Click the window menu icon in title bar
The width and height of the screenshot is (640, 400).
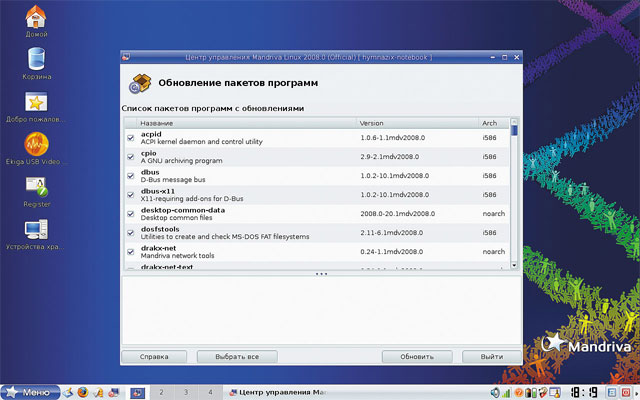pyautogui.click(x=126, y=57)
